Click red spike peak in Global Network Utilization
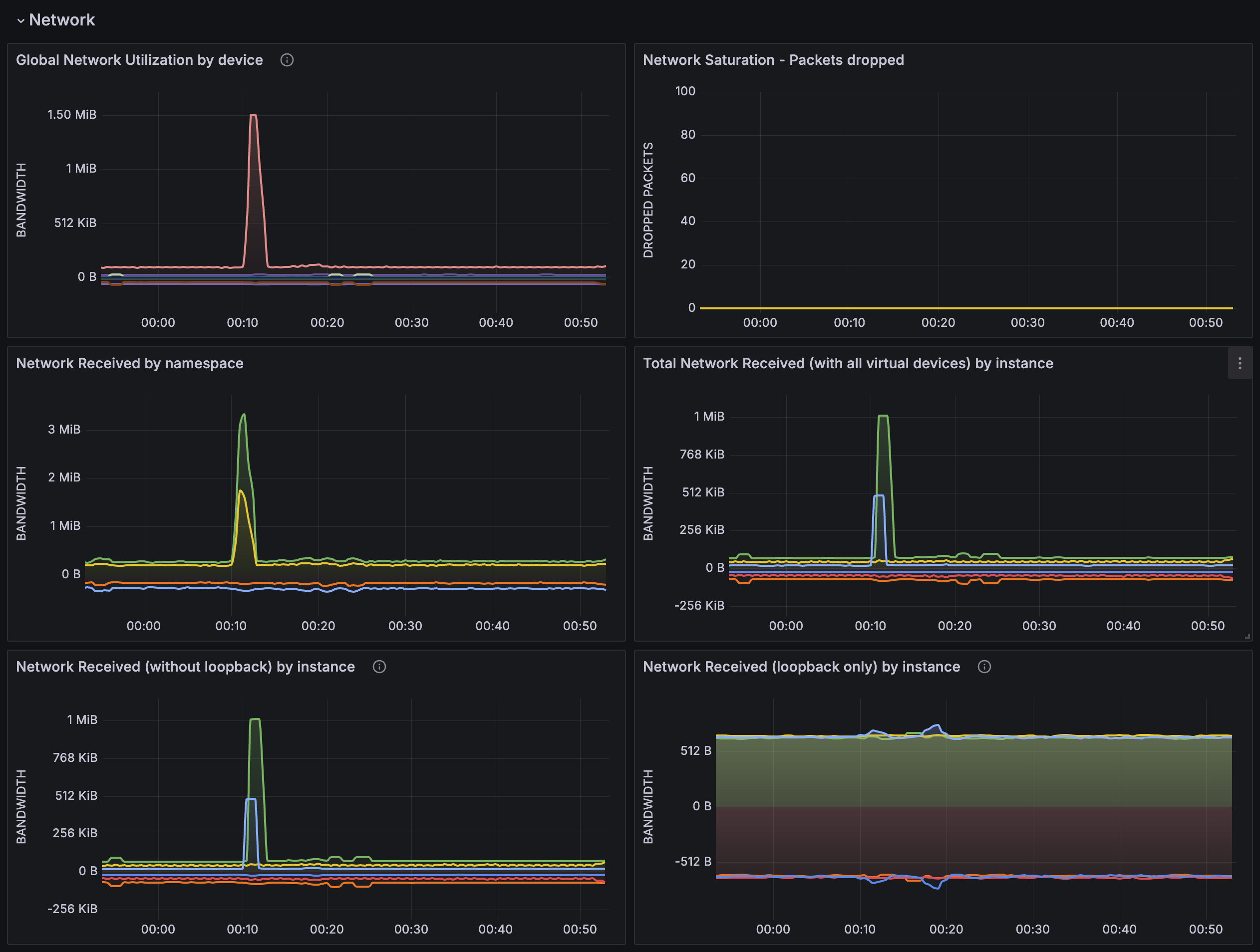This screenshot has width=1260, height=952. (x=253, y=116)
